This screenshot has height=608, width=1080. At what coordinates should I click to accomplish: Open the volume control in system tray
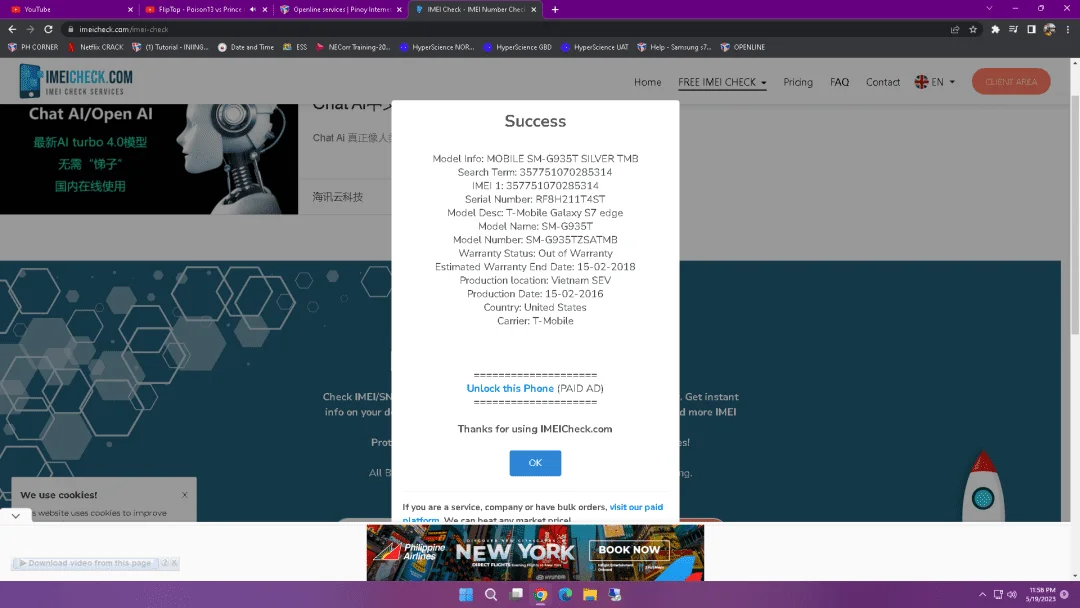1011,594
